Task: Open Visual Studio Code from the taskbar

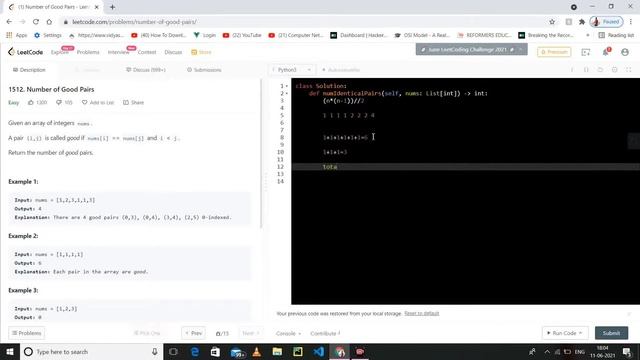Action: point(319,351)
